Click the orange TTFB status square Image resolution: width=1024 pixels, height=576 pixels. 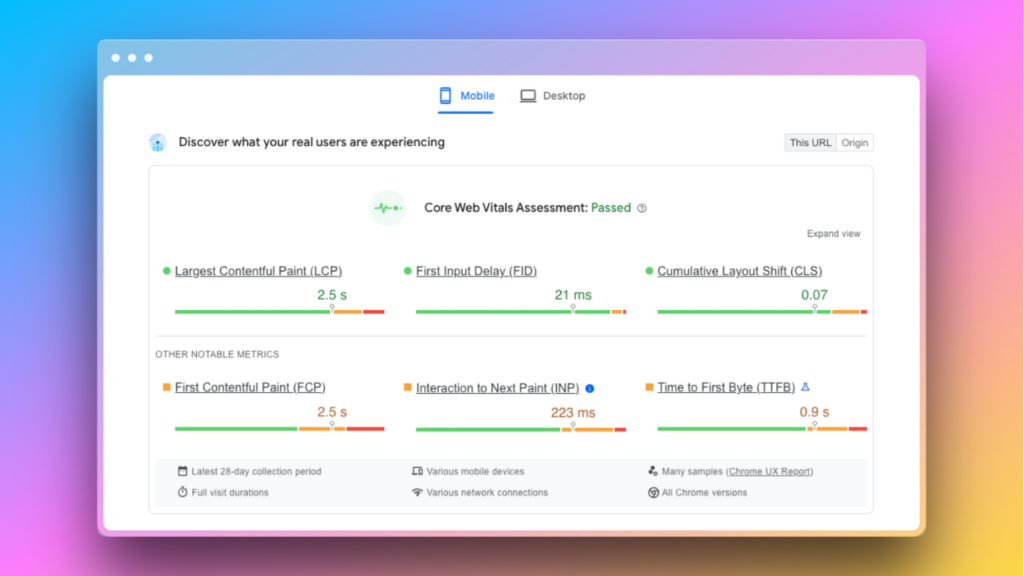(x=649, y=387)
